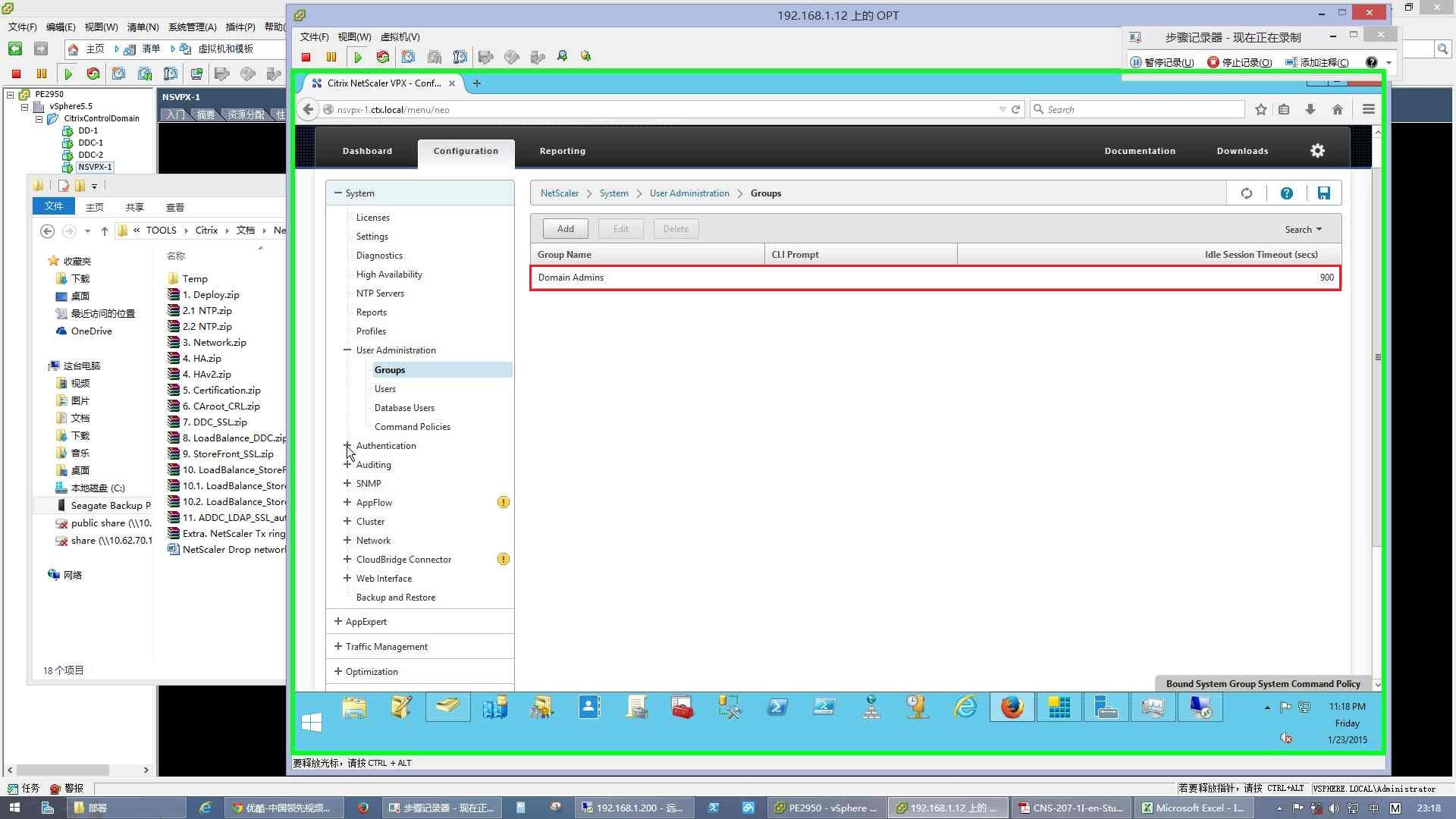Open NetScaler settings gear icon
Image resolution: width=1456 pixels, height=819 pixels.
pyautogui.click(x=1318, y=151)
